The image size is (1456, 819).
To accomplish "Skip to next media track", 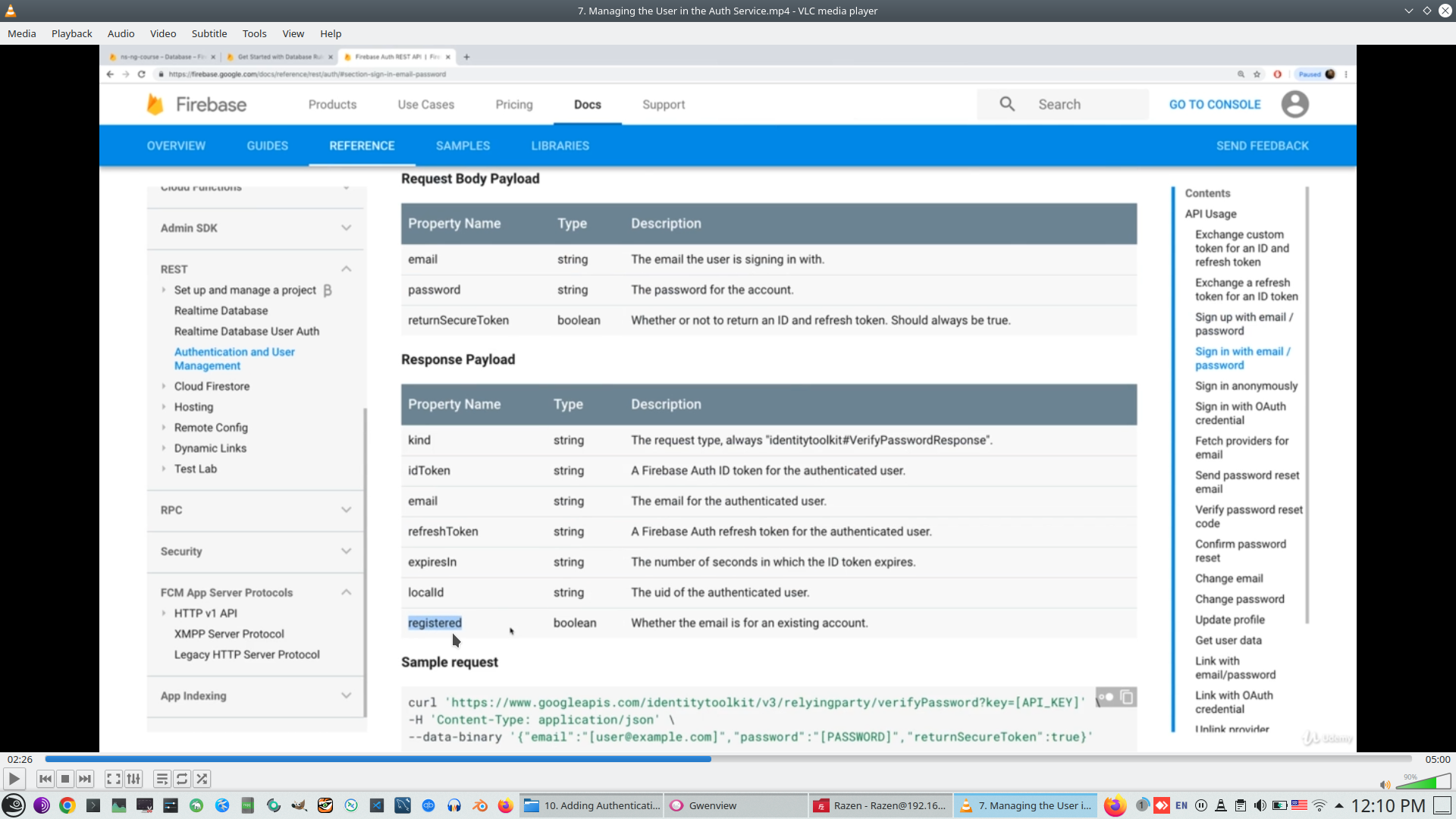I will click(x=85, y=779).
